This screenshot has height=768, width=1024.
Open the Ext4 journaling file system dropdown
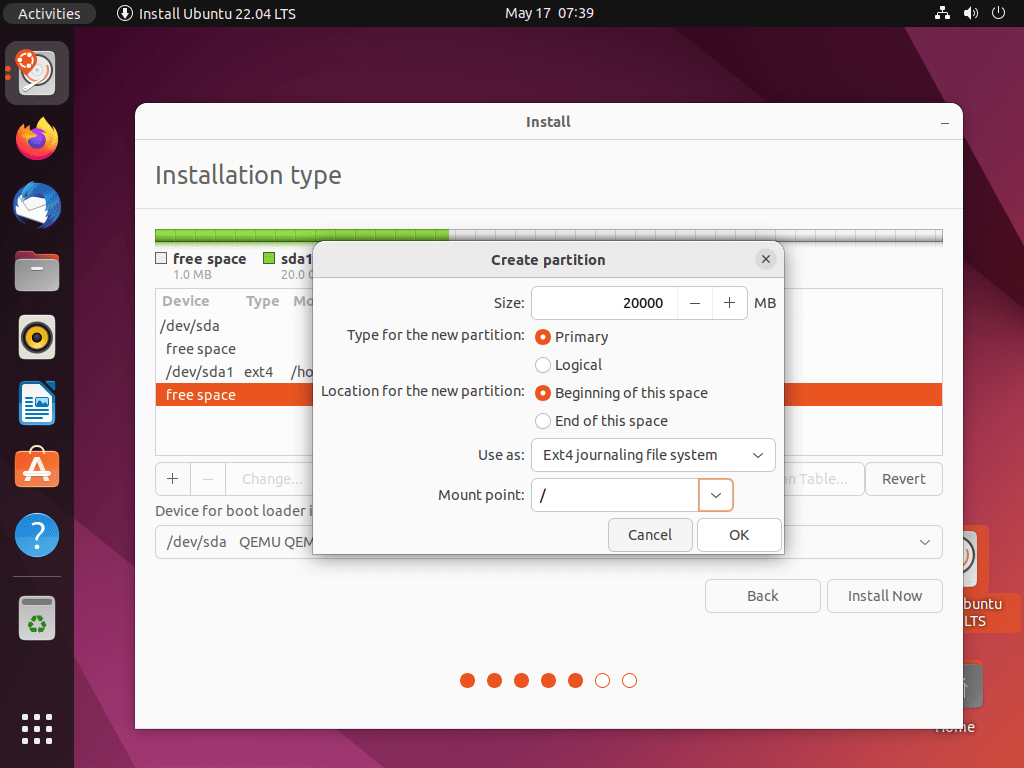click(652, 455)
